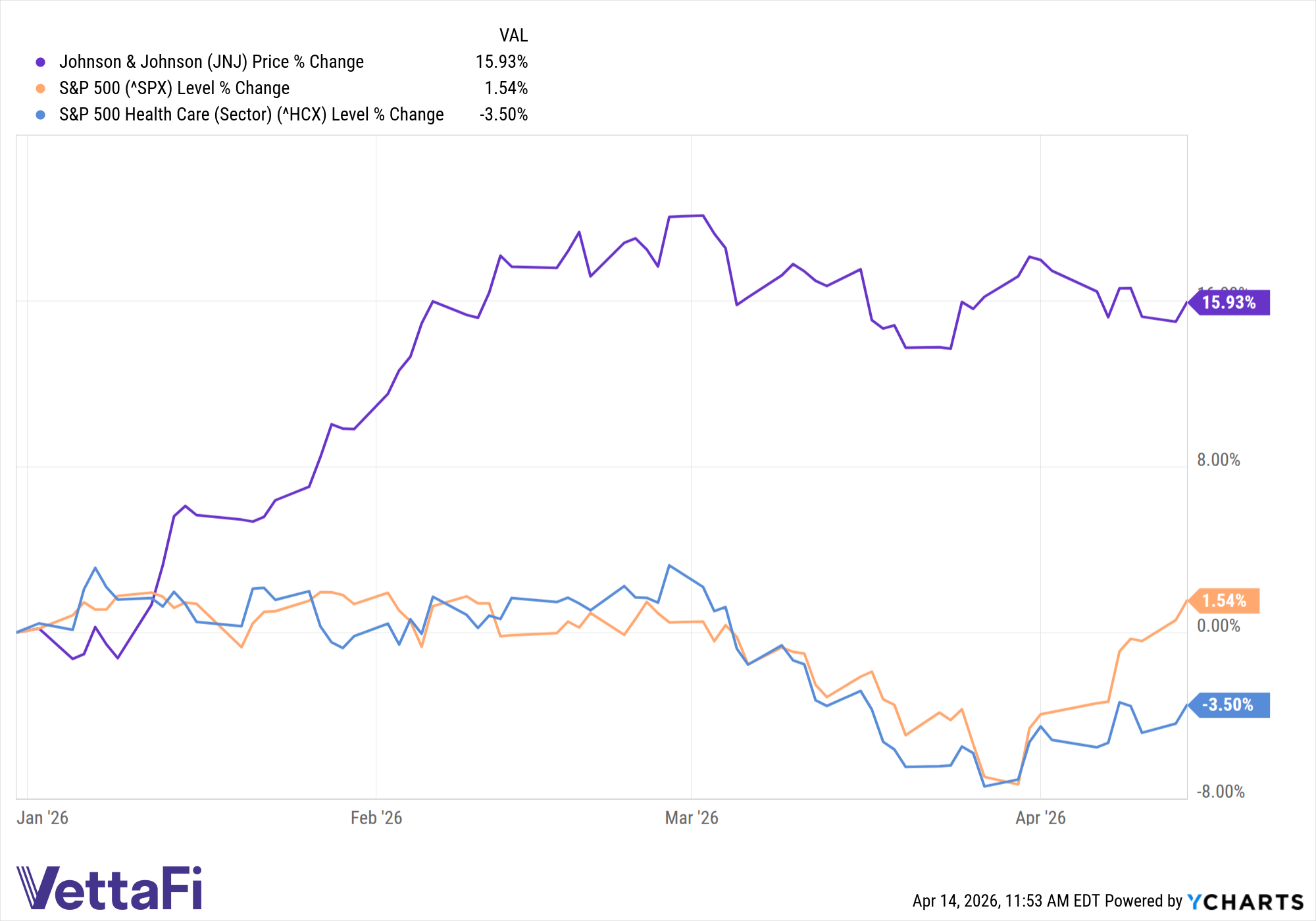Select the S&P 500 Health Care (^HCX) label
This screenshot has height=921, width=1316.
click(x=251, y=115)
